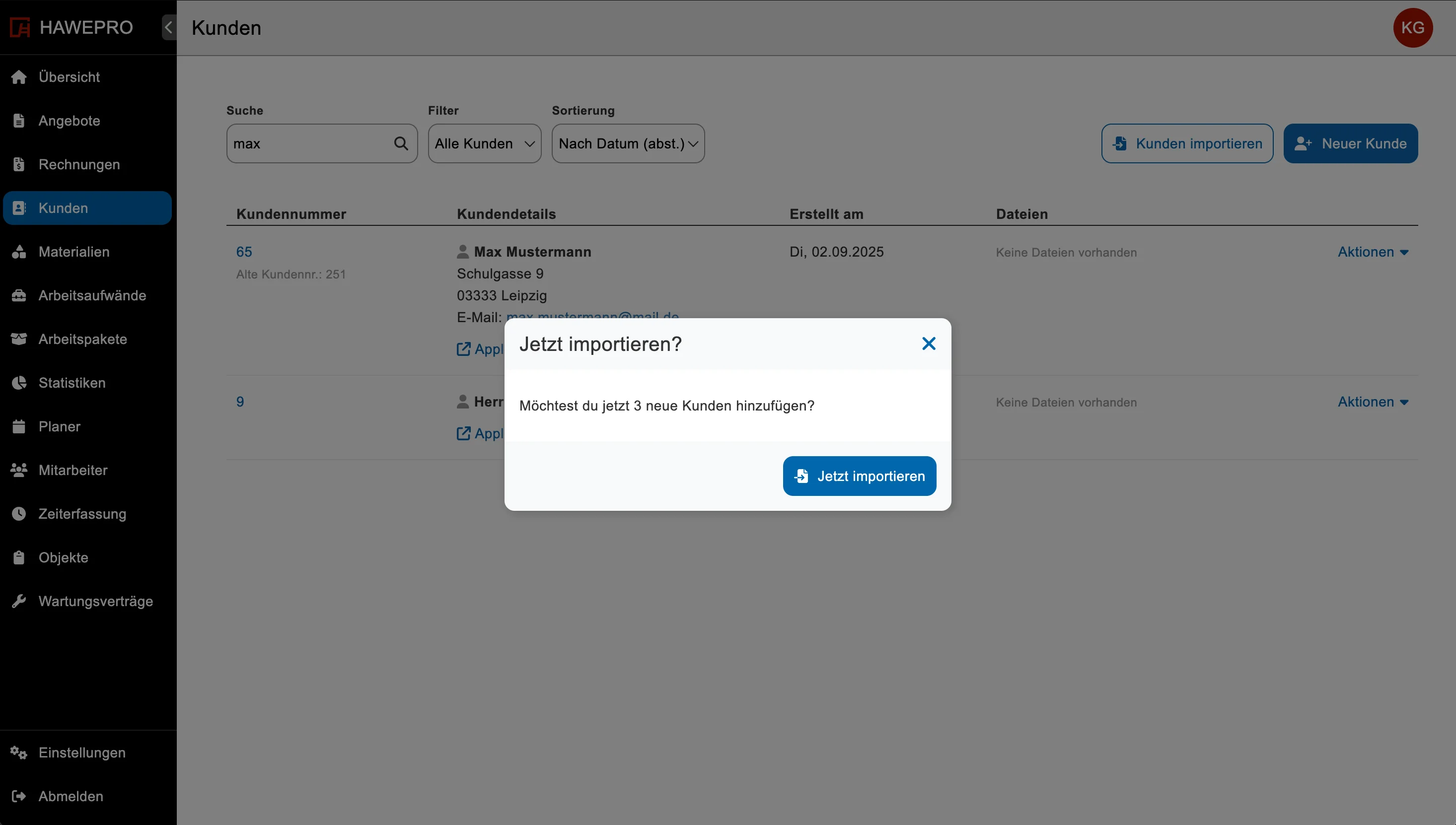Click the address line Schulgasse 9
The height and width of the screenshot is (825, 1456).
(500, 274)
